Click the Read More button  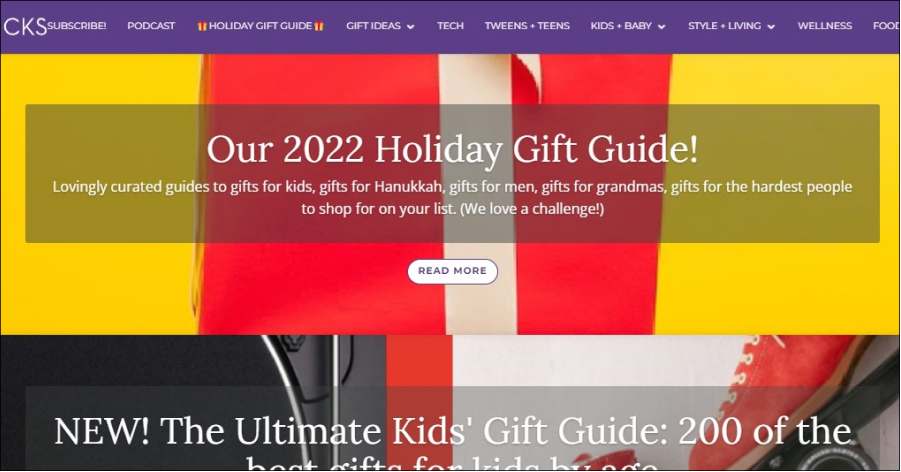click(x=452, y=271)
